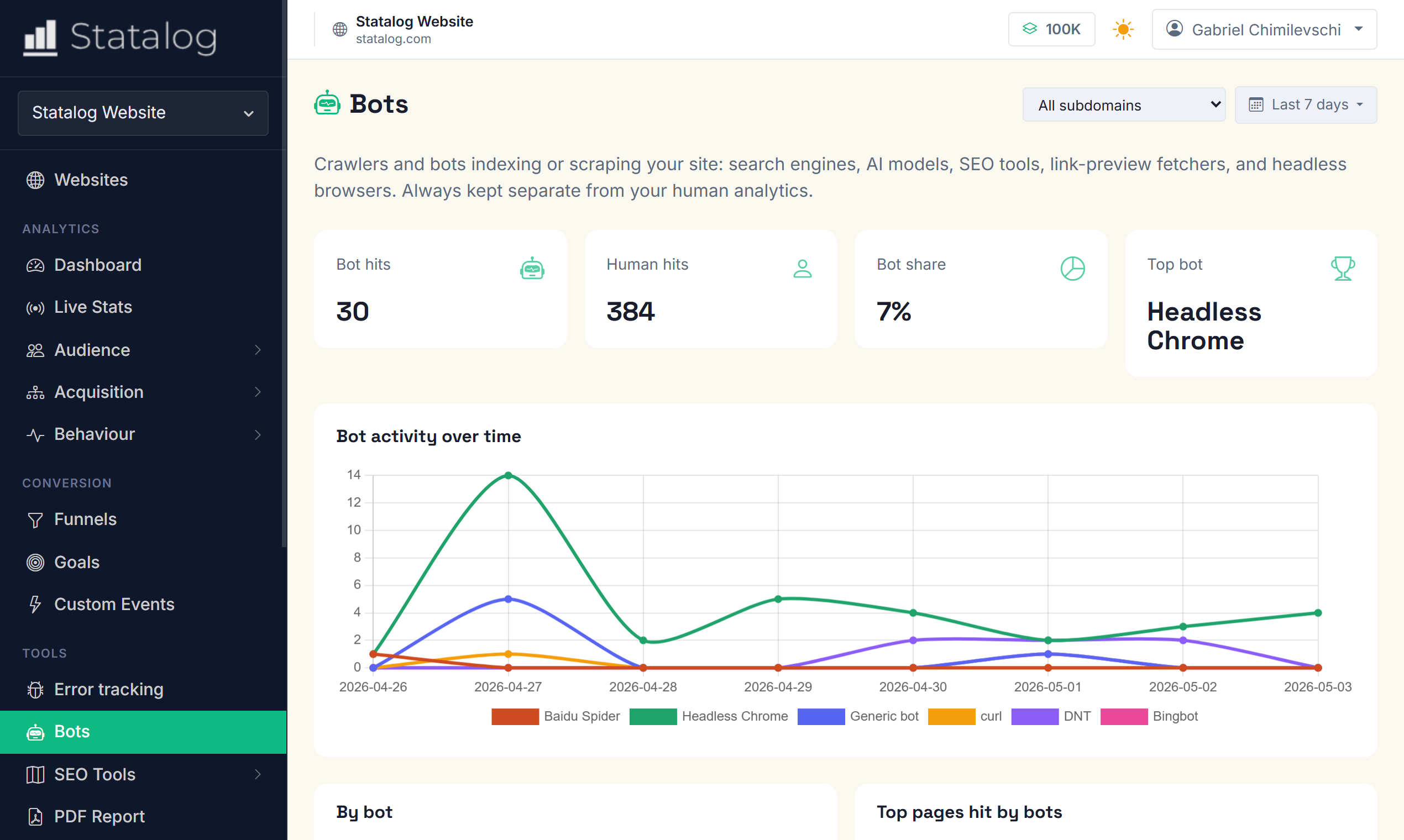Open the Statalog Website site selector
The width and height of the screenshot is (1404, 840).
click(x=143, y=113)
